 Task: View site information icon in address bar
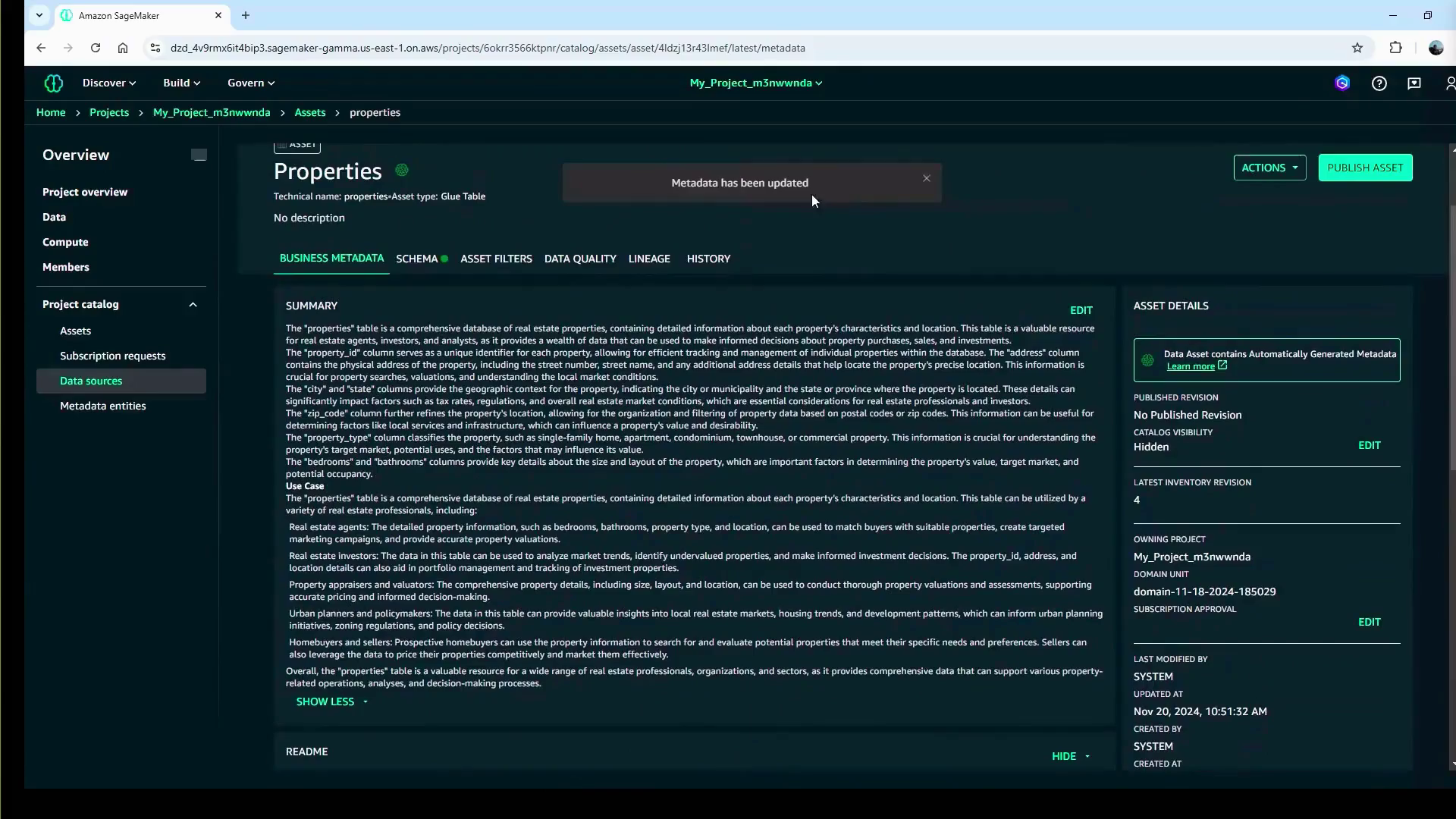click(x=155, y=48)
